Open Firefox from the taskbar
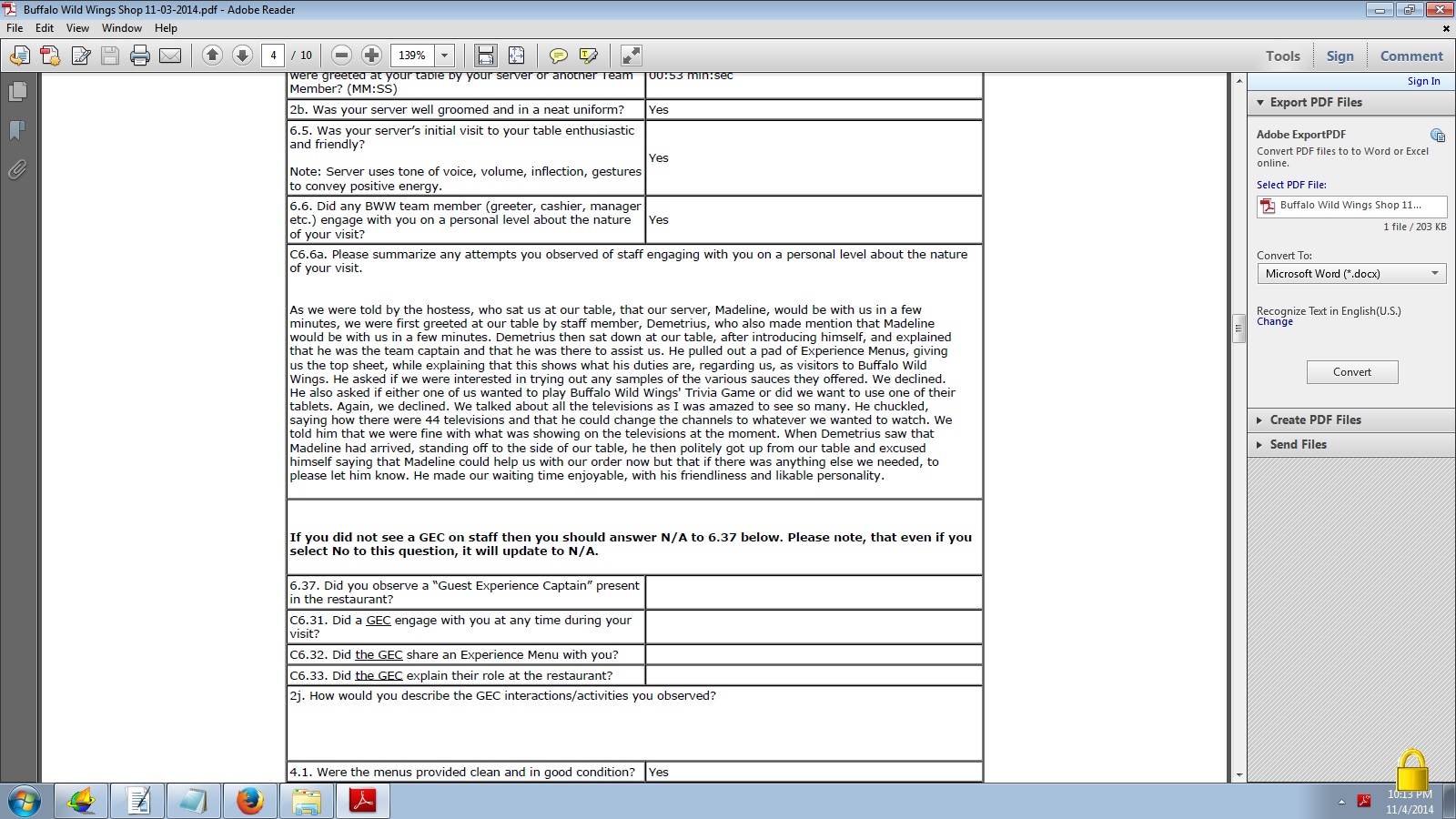 coord(249,801)
